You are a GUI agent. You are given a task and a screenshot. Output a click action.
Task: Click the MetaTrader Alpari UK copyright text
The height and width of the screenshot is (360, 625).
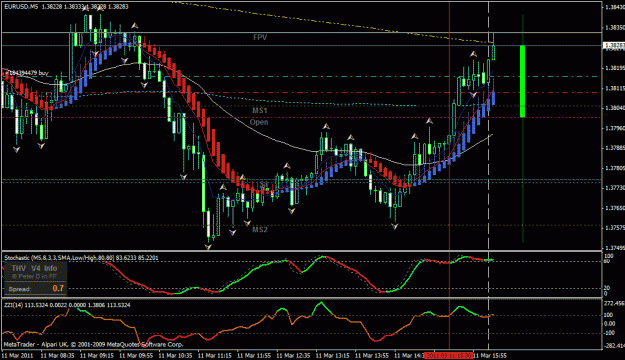coord(94,344)
